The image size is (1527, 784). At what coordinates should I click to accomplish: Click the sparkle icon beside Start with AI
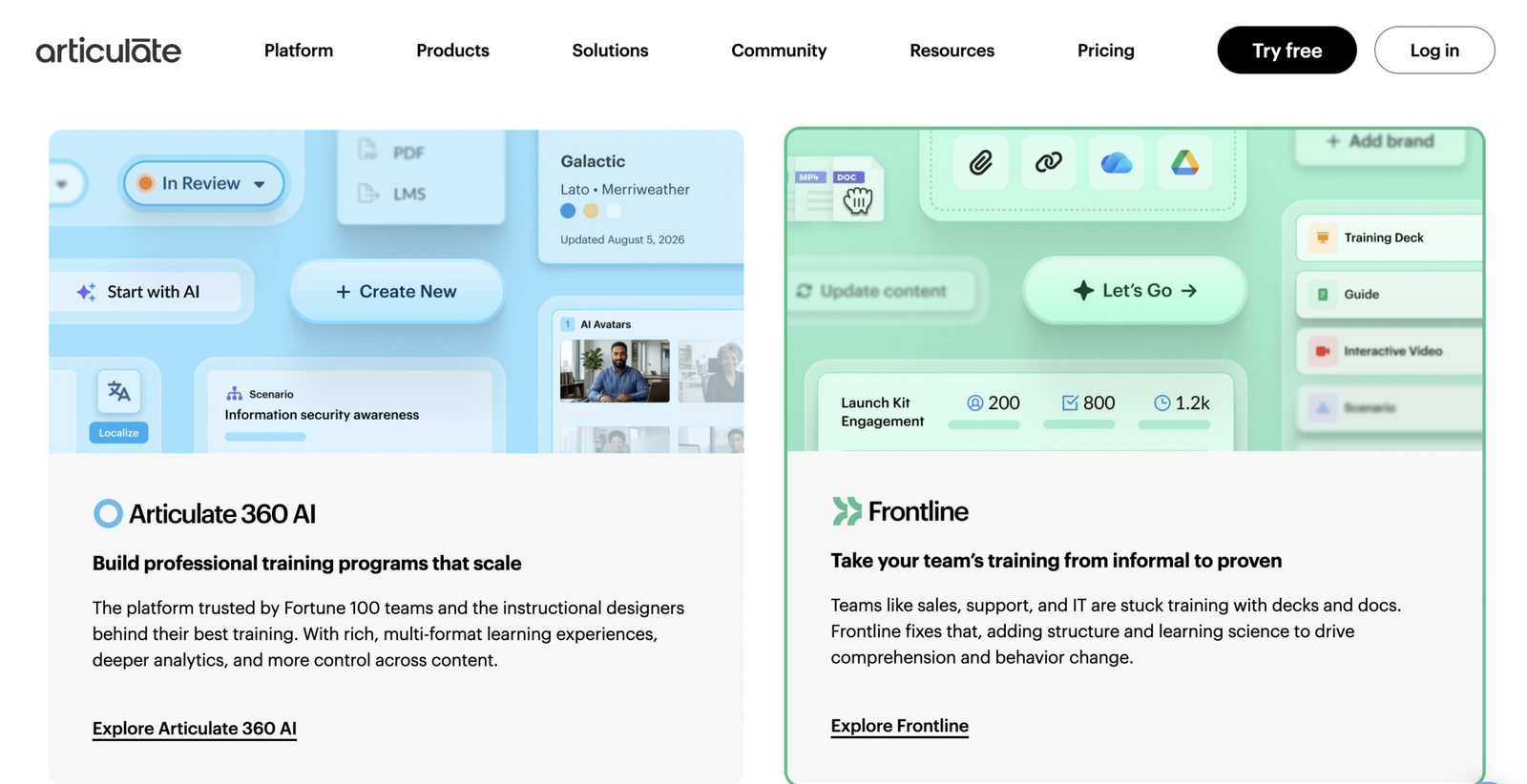click(86, 292)
